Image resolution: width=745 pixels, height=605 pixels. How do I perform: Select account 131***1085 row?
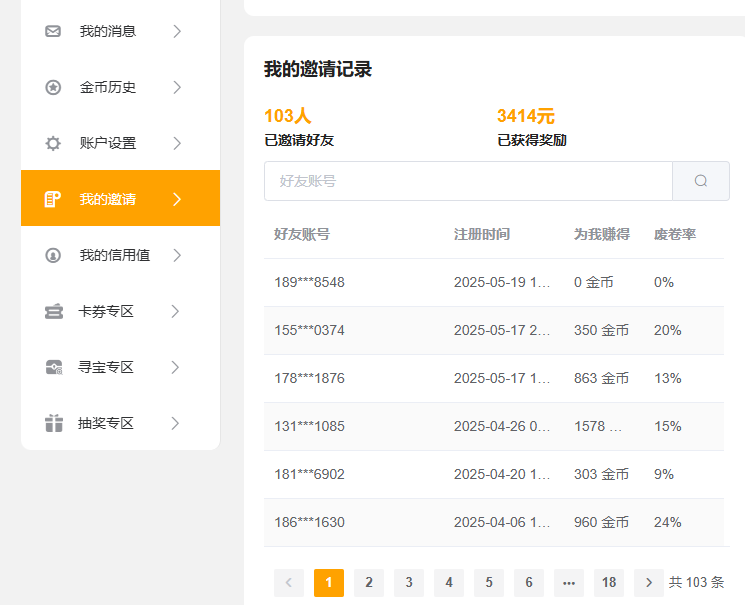tap(494, 426)
